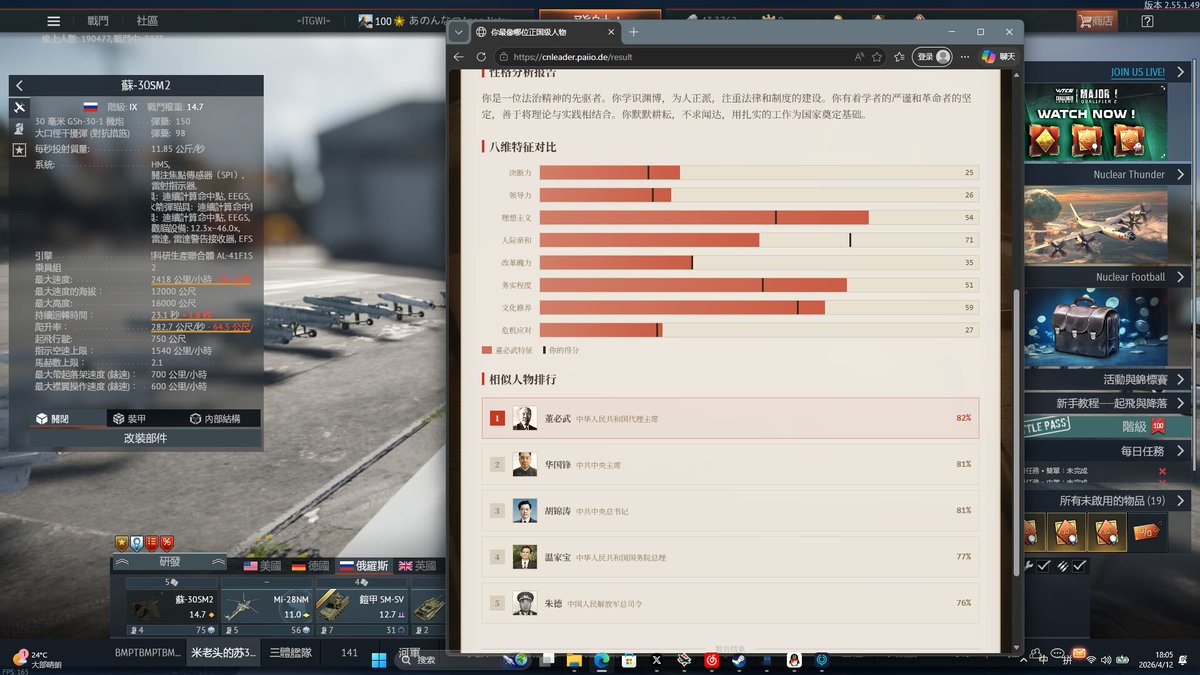Open QQ penguin from the taskbar
The height and width of the screenshot is (675, 1200).
(x=793, y=660)
